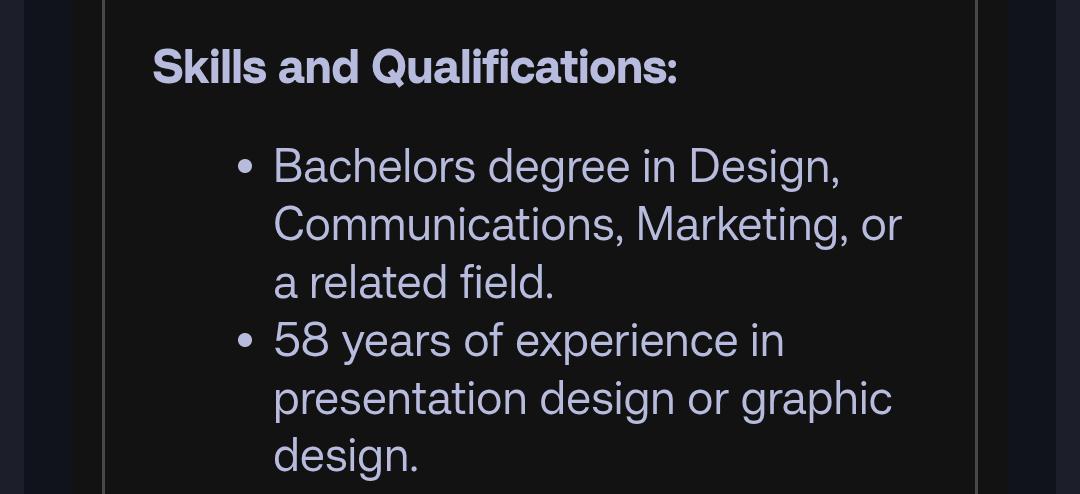Screen dimensions: 1080x494
Task: Click the bullet before 58 years
Action: (x=246, y=341)
